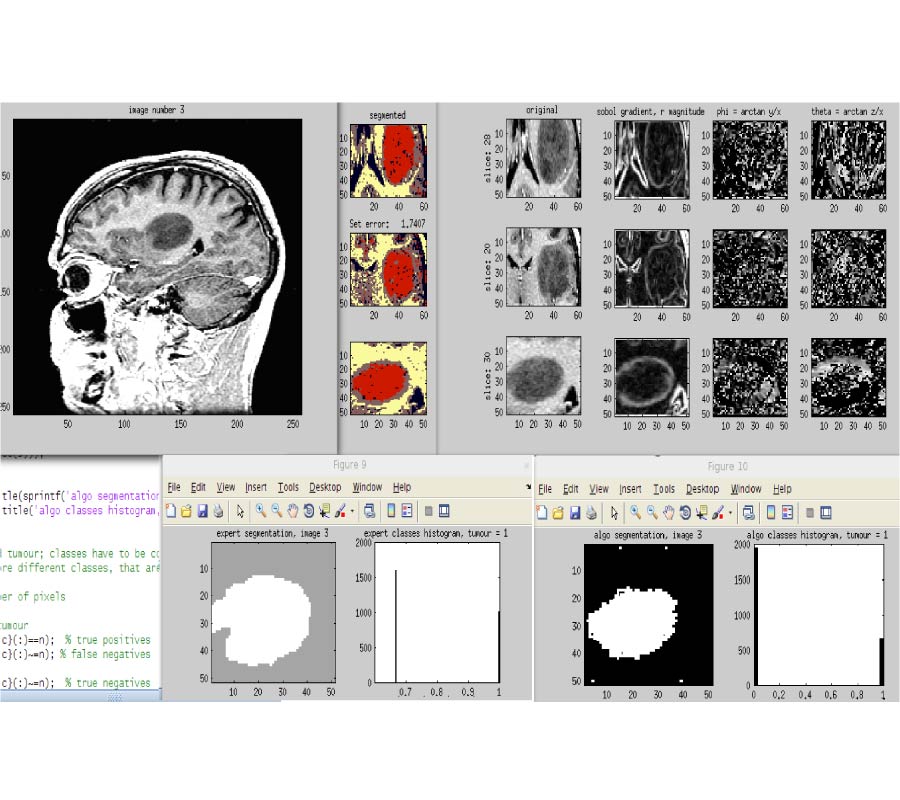The height and width of the screenshot is (800, 900).
Task: Toggle Edit Plot arrow in Figure 9
Action: (x=240, y=511)
